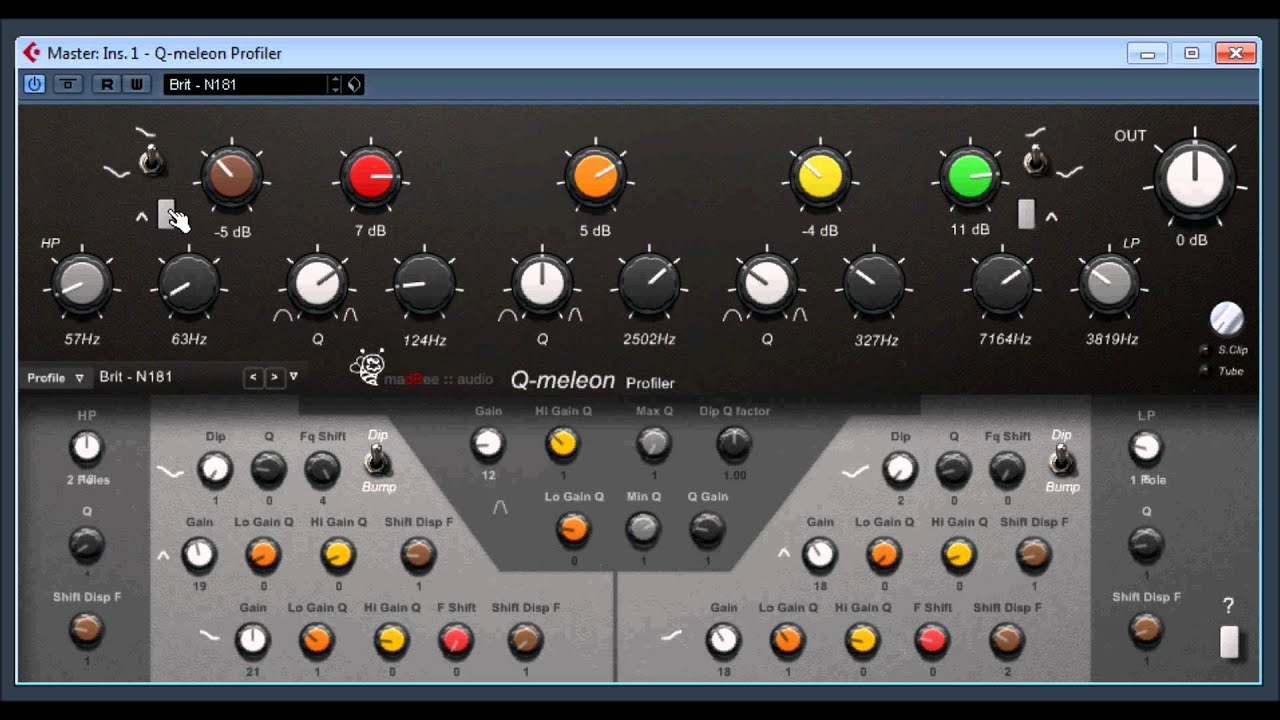Click left panel Fq Shift knob showing 4

322,468
